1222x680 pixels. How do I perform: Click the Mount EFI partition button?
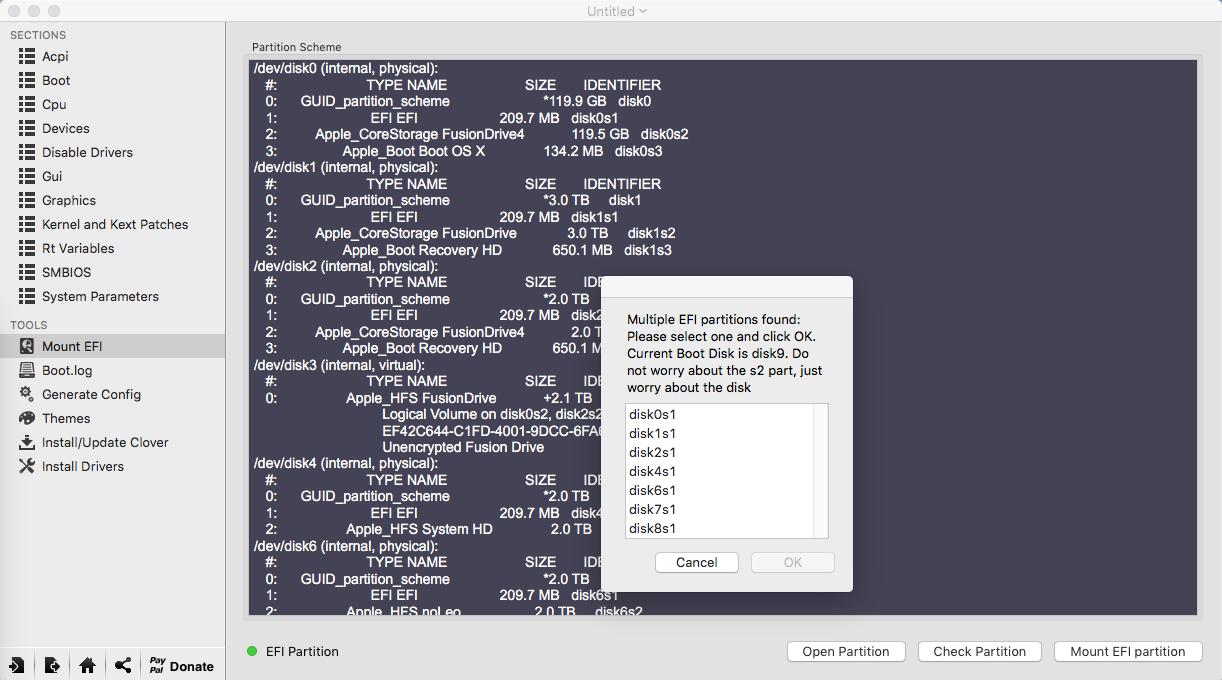(x=1128, y=651)
